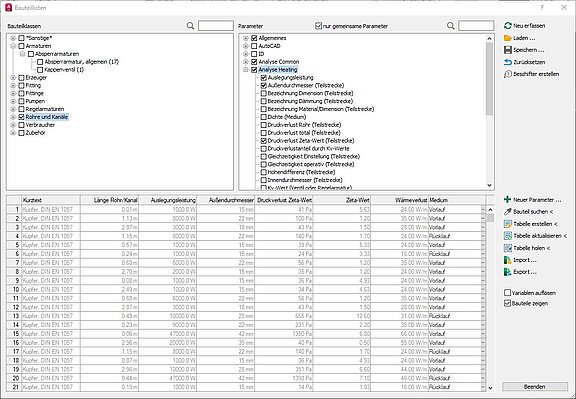Check Kappenventil (1) checkbox

40,70
